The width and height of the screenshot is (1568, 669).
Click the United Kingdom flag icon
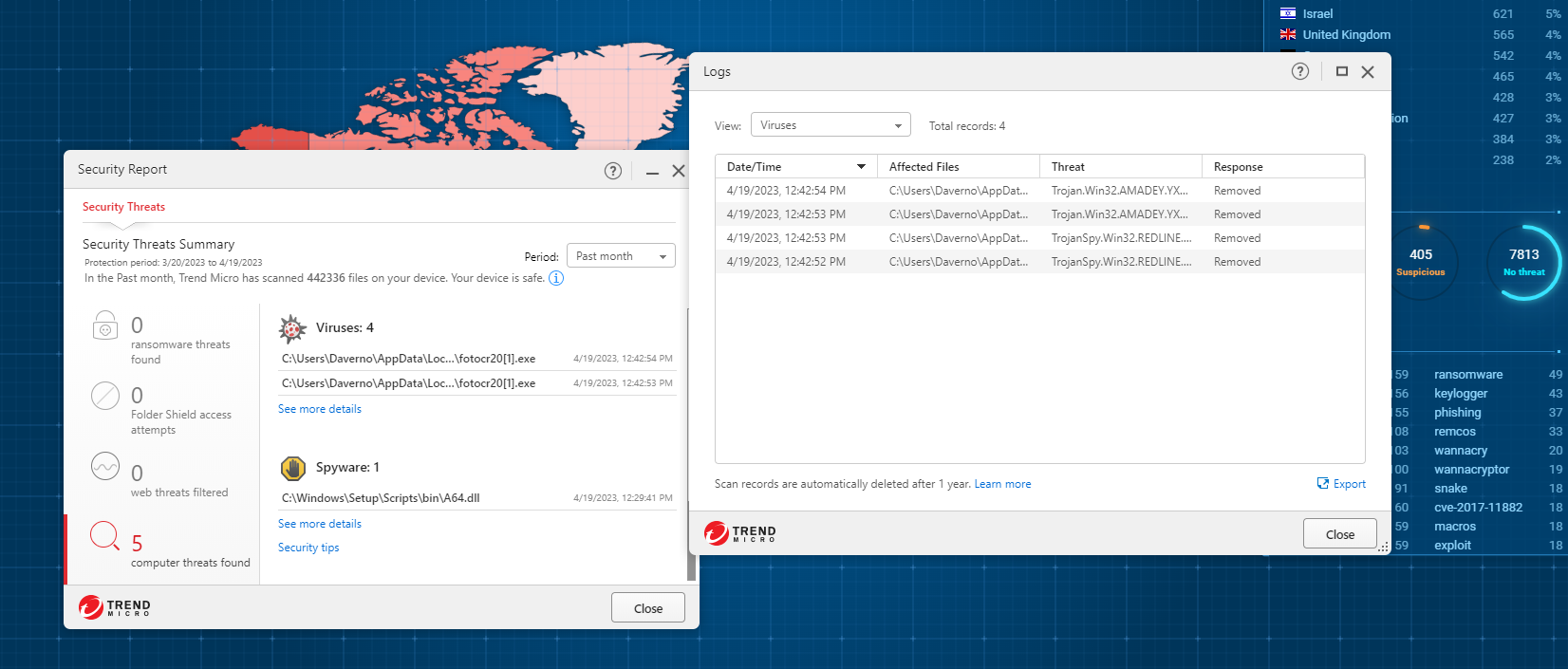pos(1288,34)
